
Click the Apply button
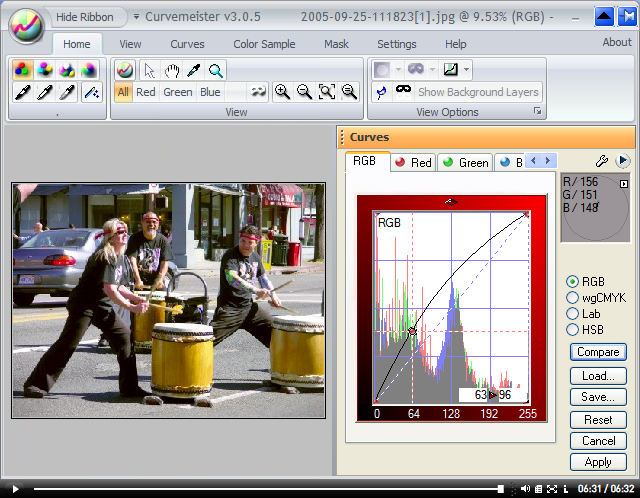click(598, 462)
